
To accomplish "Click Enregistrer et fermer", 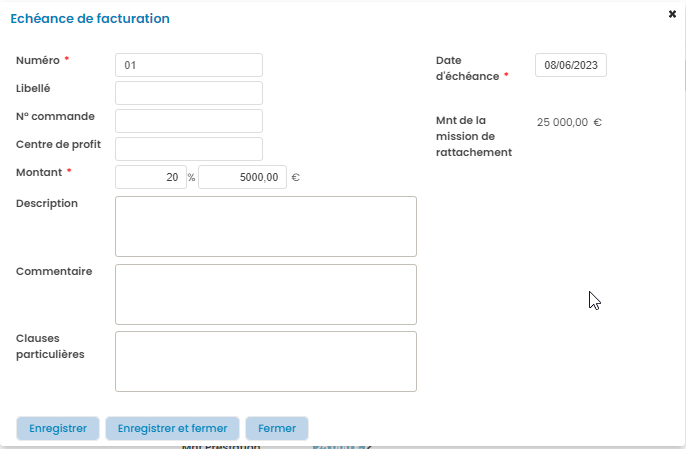I will tap(172, 428).
